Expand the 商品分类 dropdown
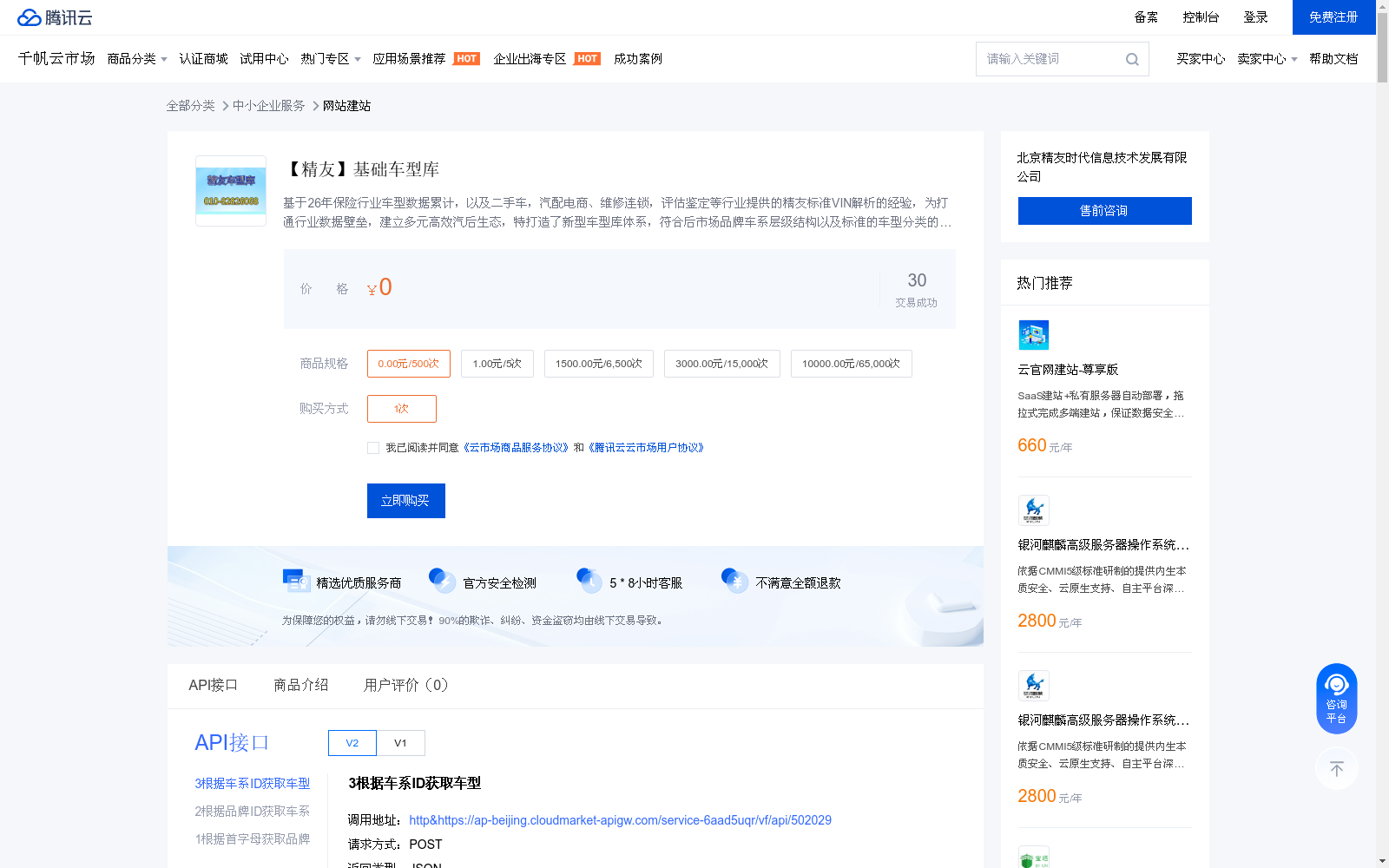Image resolution: width=1389 pixels, height=868 pixels. [x=137, y=59]
